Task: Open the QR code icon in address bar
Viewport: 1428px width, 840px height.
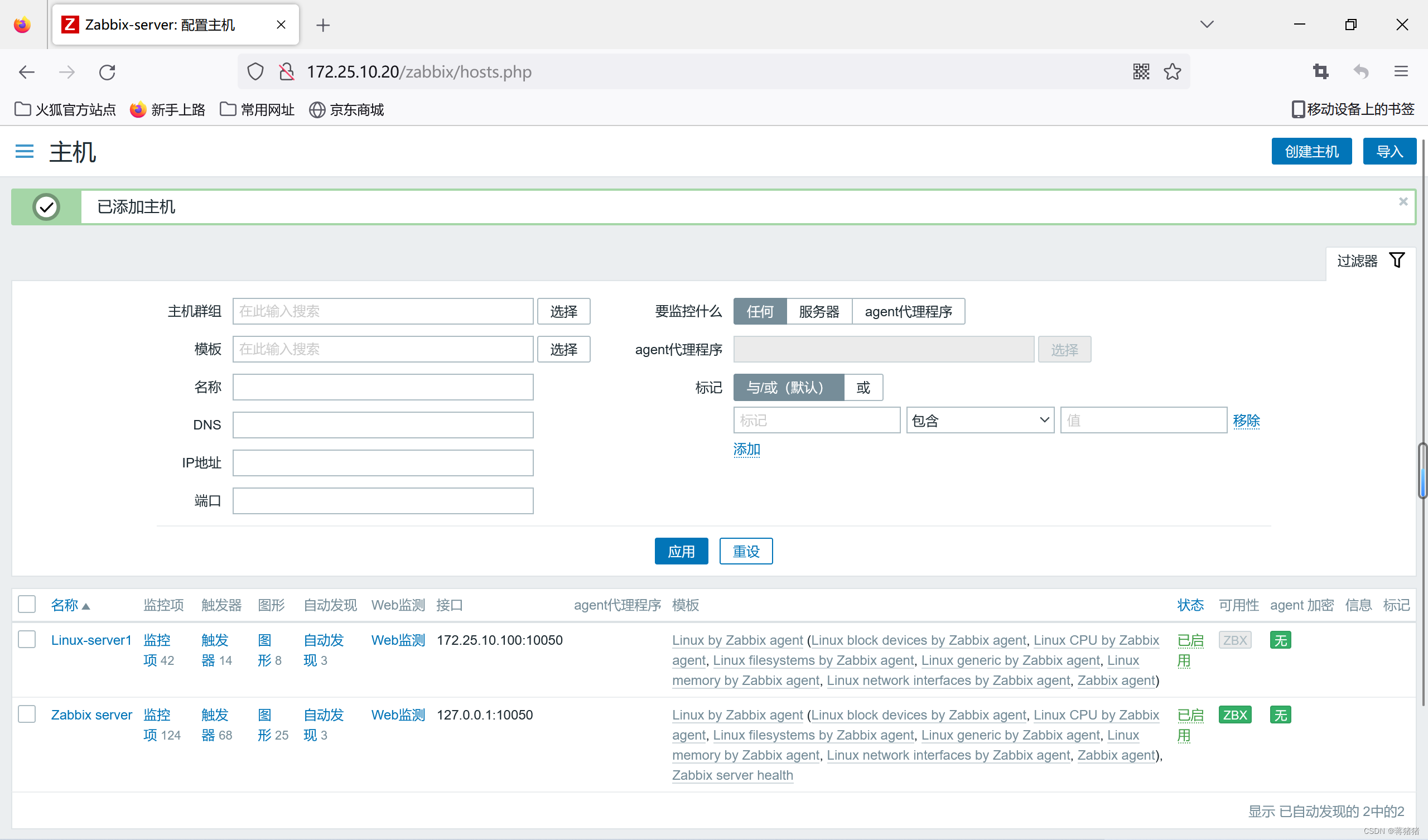Action: pos(1141,72)
